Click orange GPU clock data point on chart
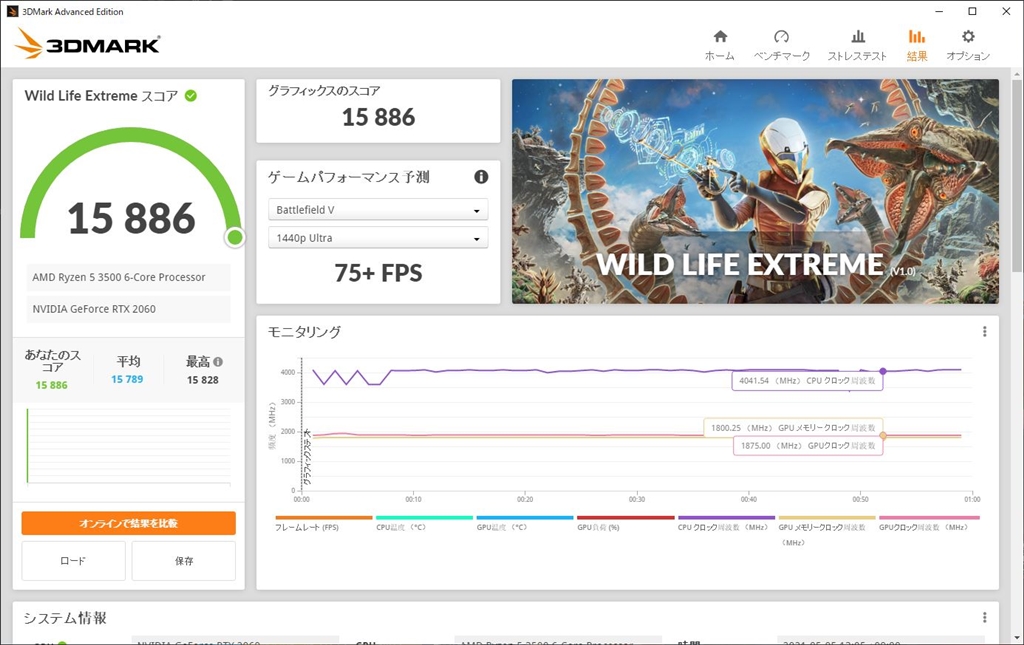 [883, 435]
